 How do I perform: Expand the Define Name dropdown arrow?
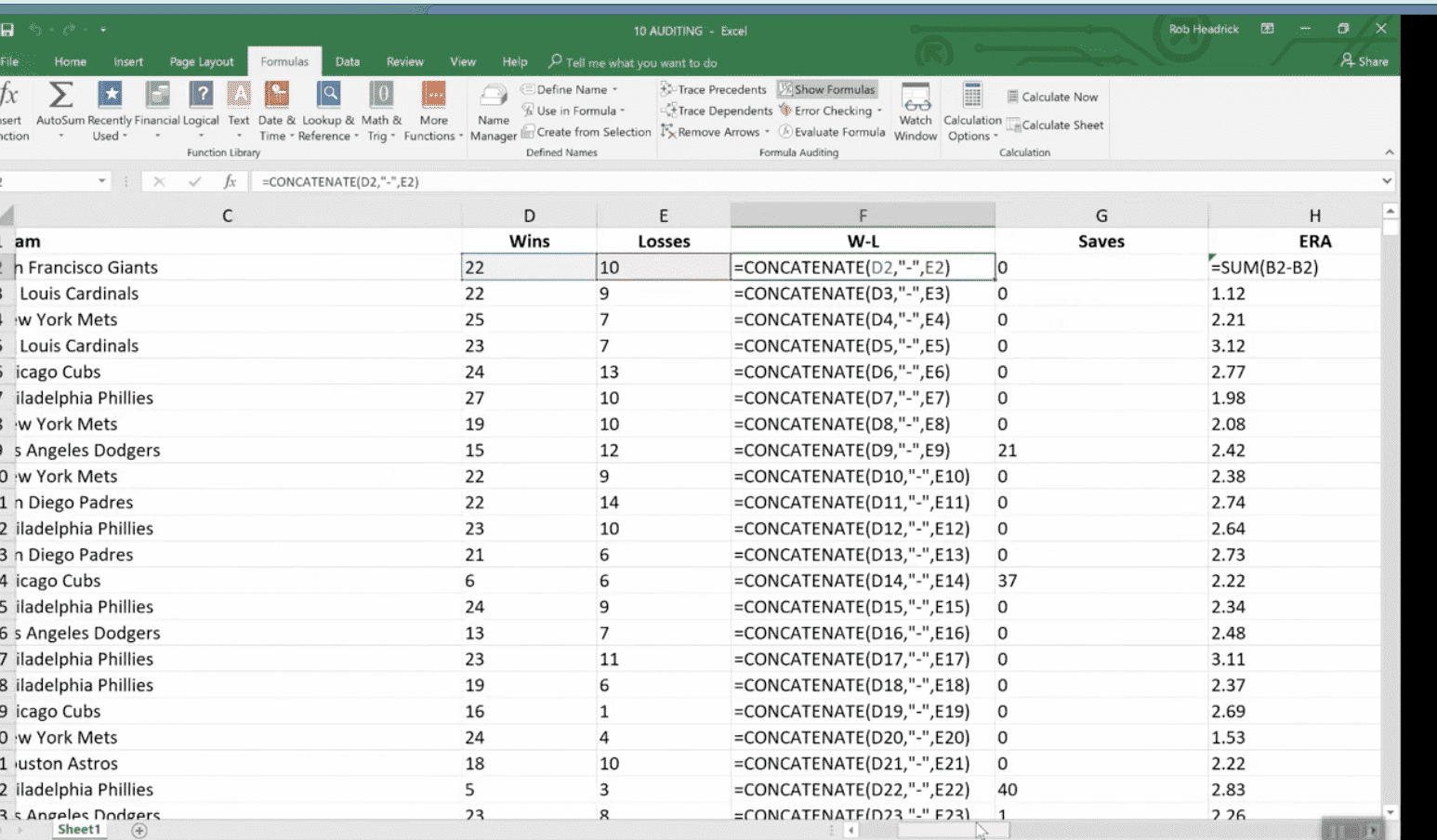tap(614, 90)
